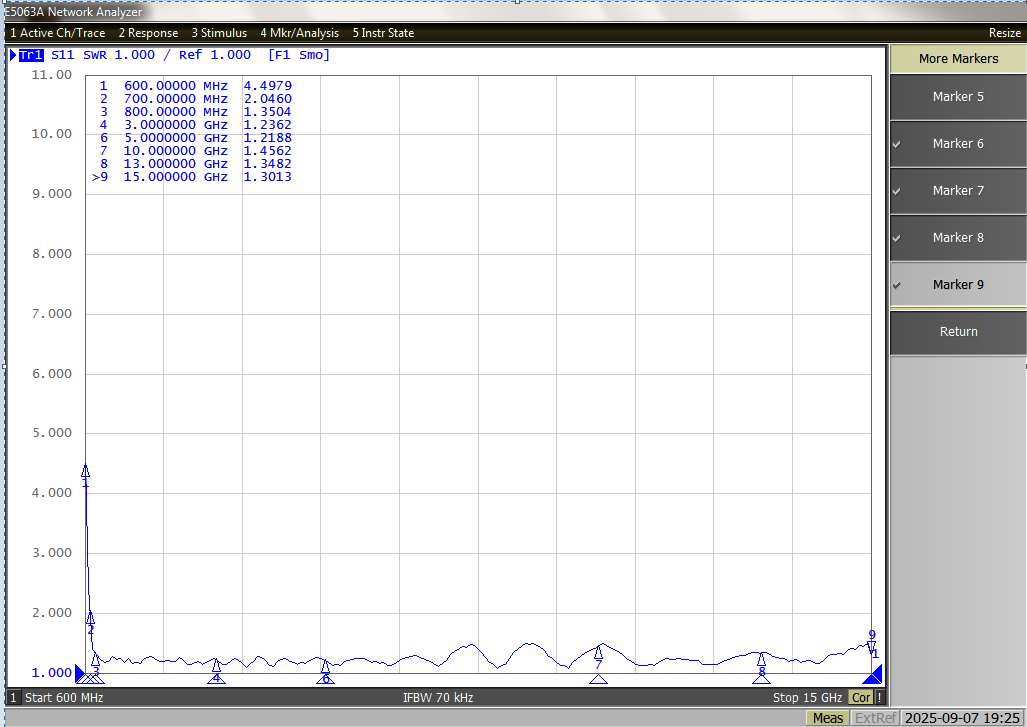
Task: Click the Cor correction status indicator
Action: [x=860, y=697]
